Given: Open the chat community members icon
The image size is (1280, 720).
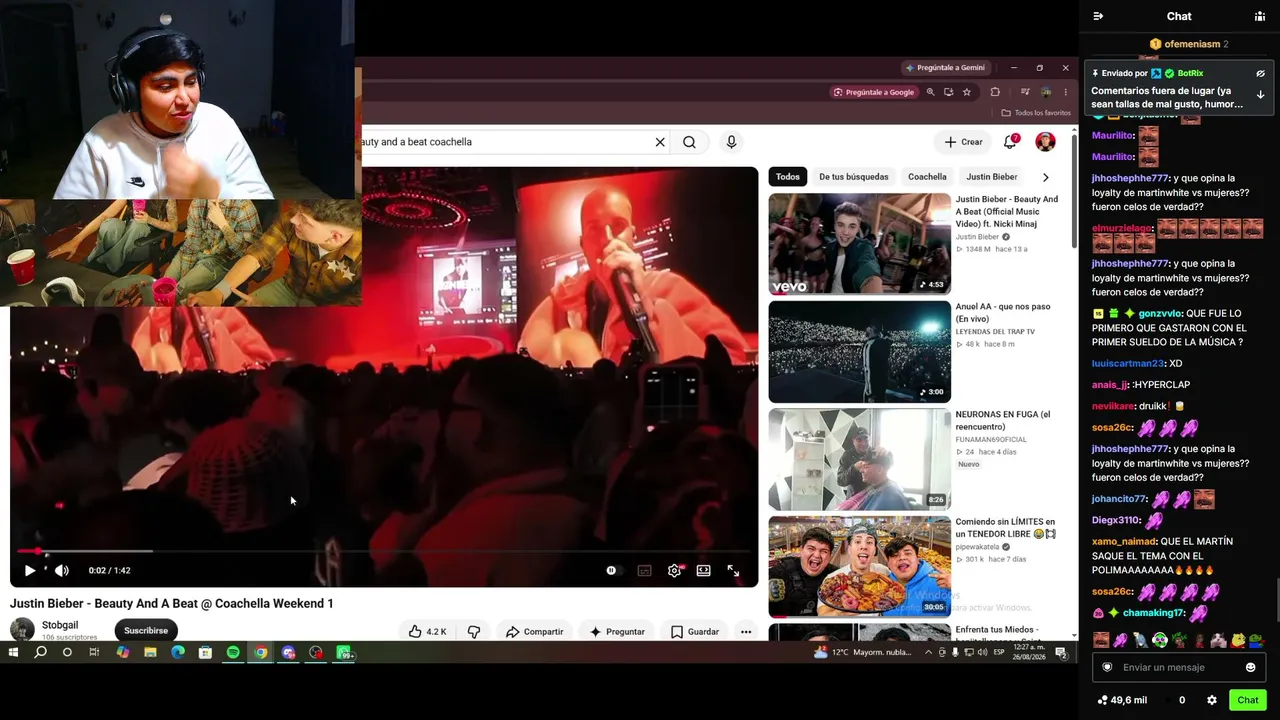Looking at the screenshot, I should [1259, 16].
